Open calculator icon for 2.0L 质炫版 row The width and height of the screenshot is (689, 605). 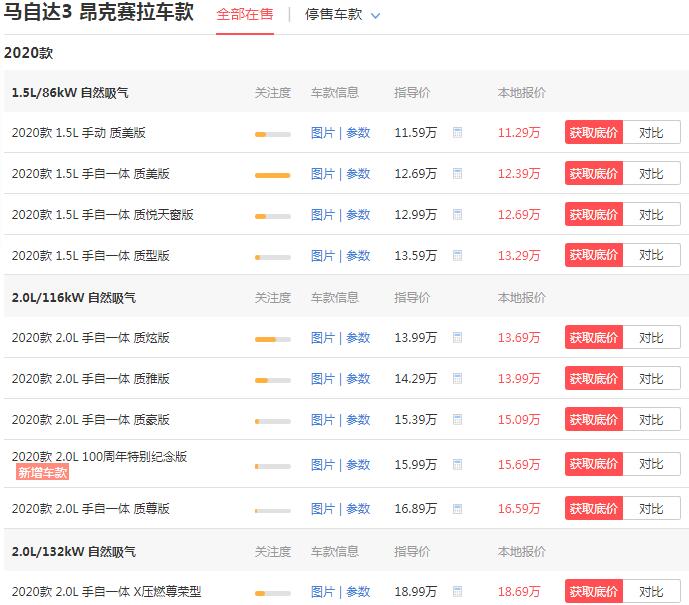point(457,337)
